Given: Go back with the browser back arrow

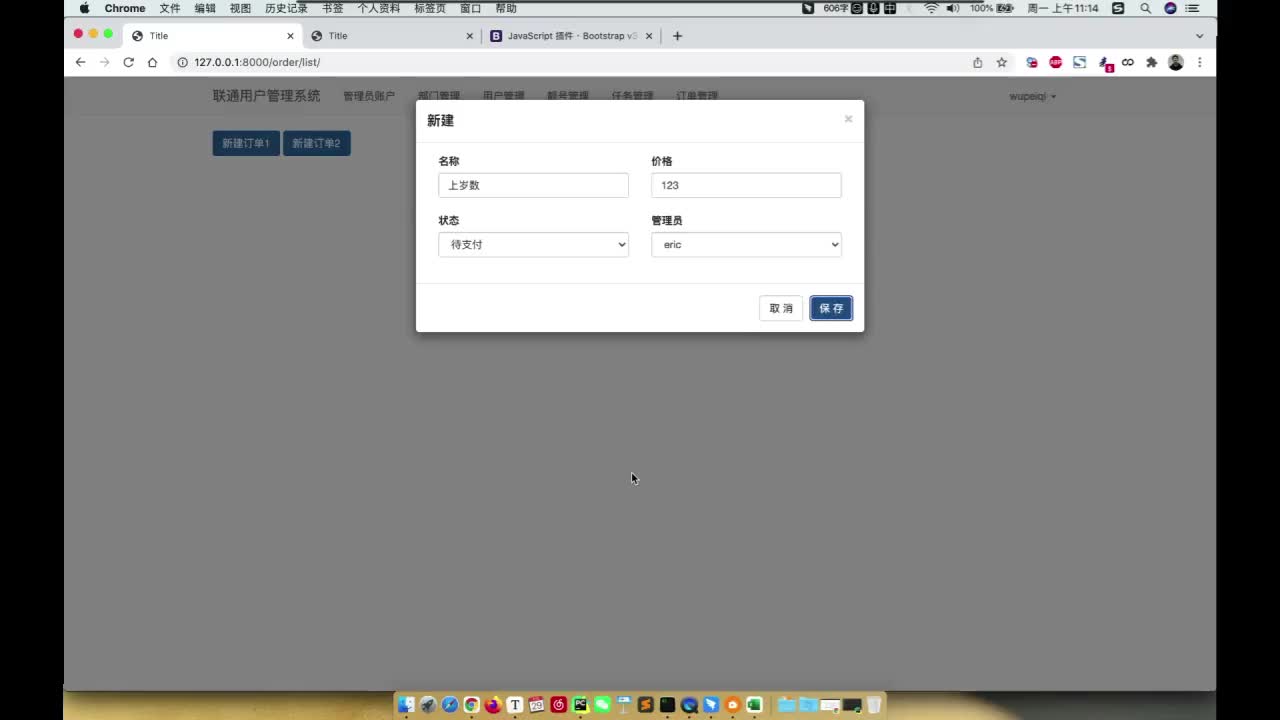Looking at the screenshot, I should pyautogui.click(x=81, y=62).
